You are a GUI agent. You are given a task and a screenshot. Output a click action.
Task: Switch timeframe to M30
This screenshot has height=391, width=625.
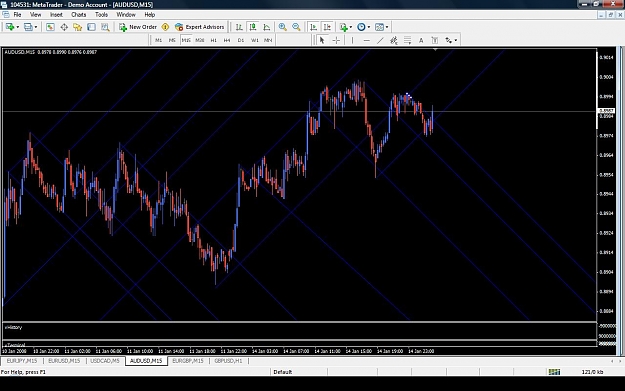[200, 40]
